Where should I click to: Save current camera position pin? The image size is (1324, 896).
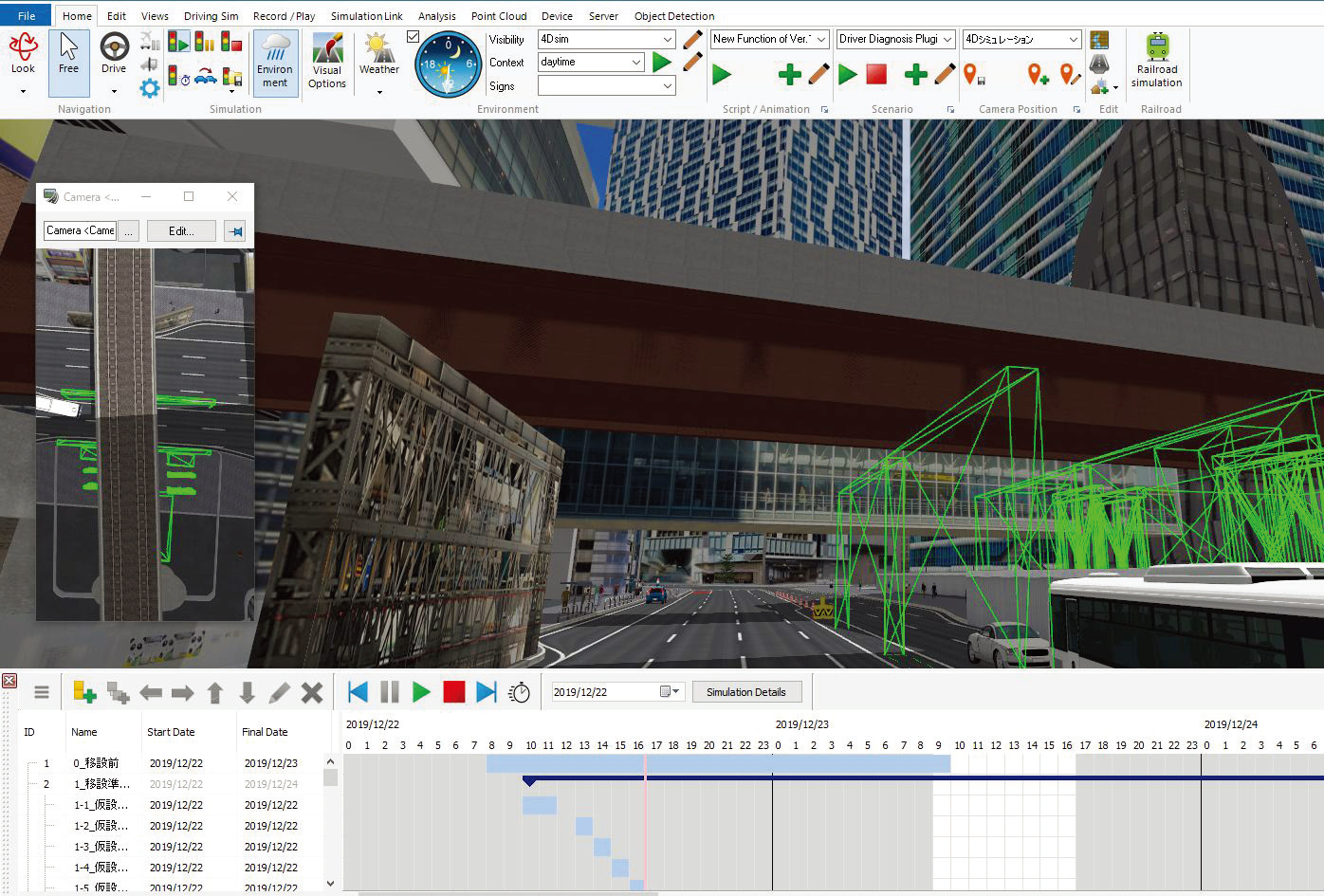pyautogui.click(x=974, y=74)
